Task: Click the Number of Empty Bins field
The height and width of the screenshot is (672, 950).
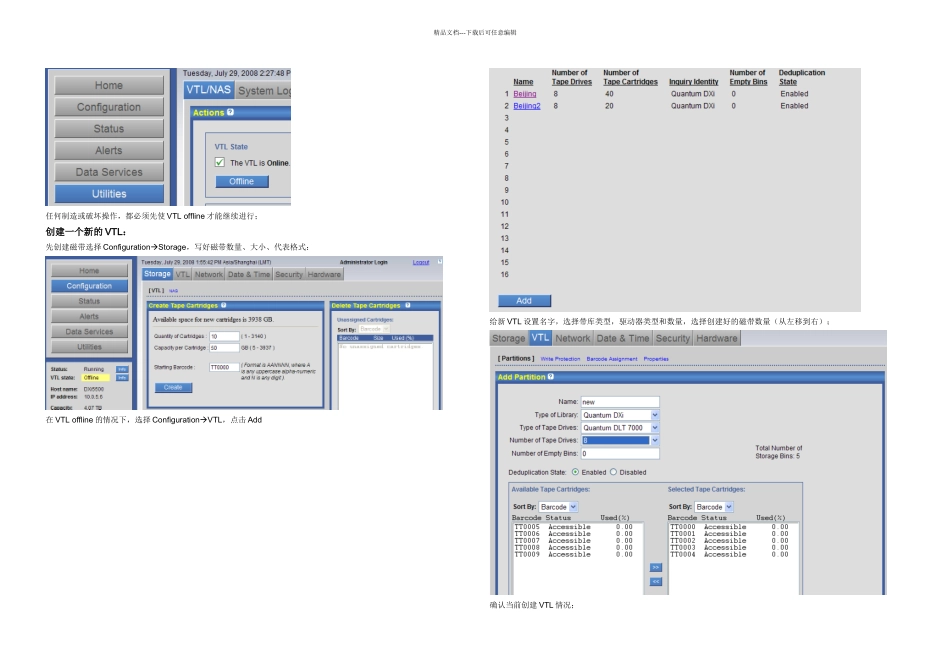Action: coord(620,453)
